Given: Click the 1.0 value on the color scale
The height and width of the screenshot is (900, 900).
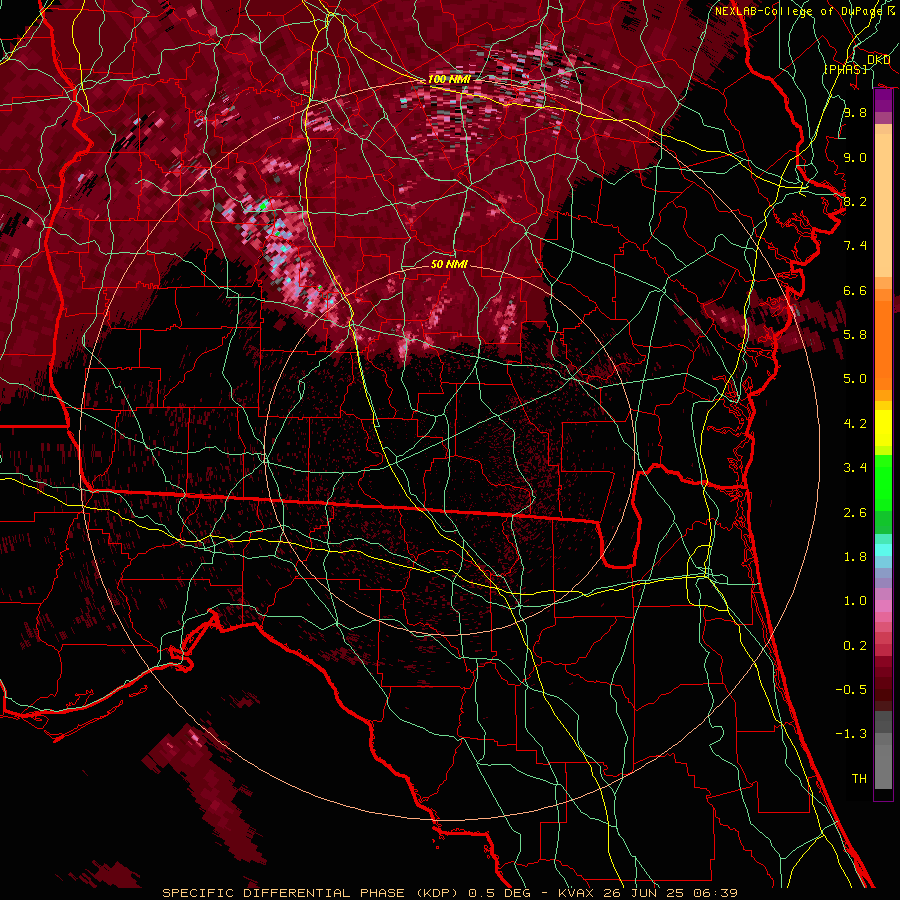Looking at the screenshot, I should [855, 601].
